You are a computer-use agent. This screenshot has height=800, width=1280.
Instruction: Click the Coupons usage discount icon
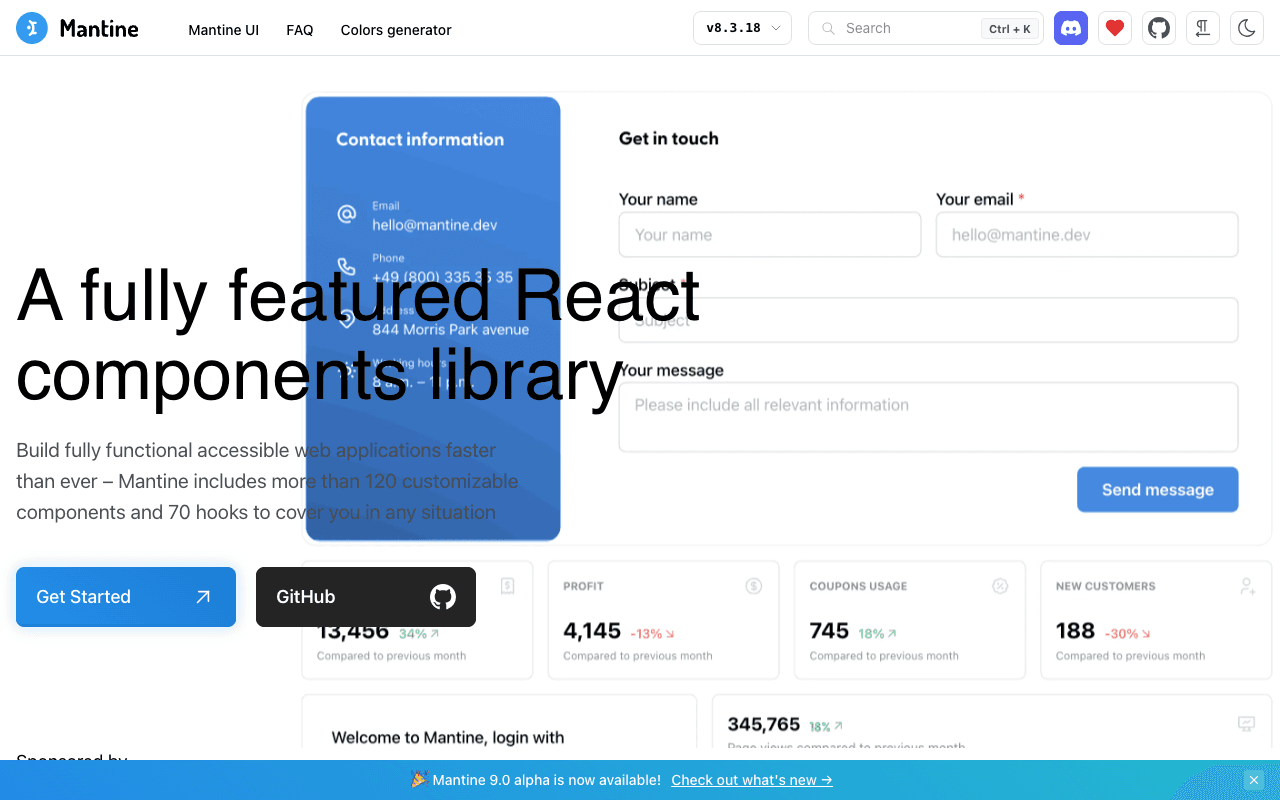coord(1000,586)
